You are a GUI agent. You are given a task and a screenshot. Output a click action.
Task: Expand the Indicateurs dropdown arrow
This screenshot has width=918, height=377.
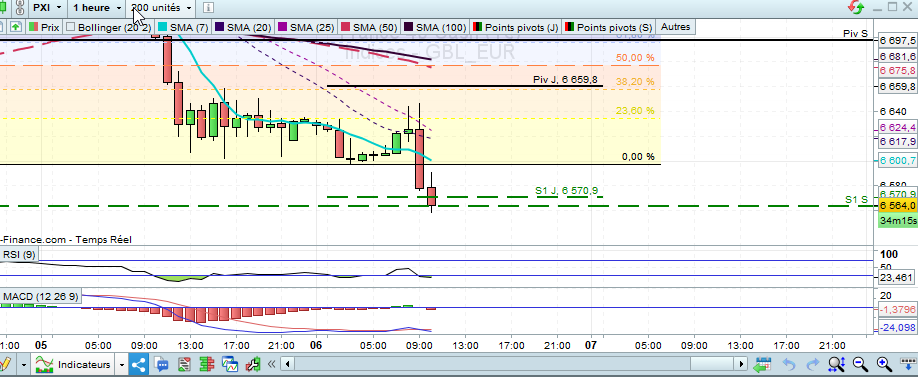121,365
